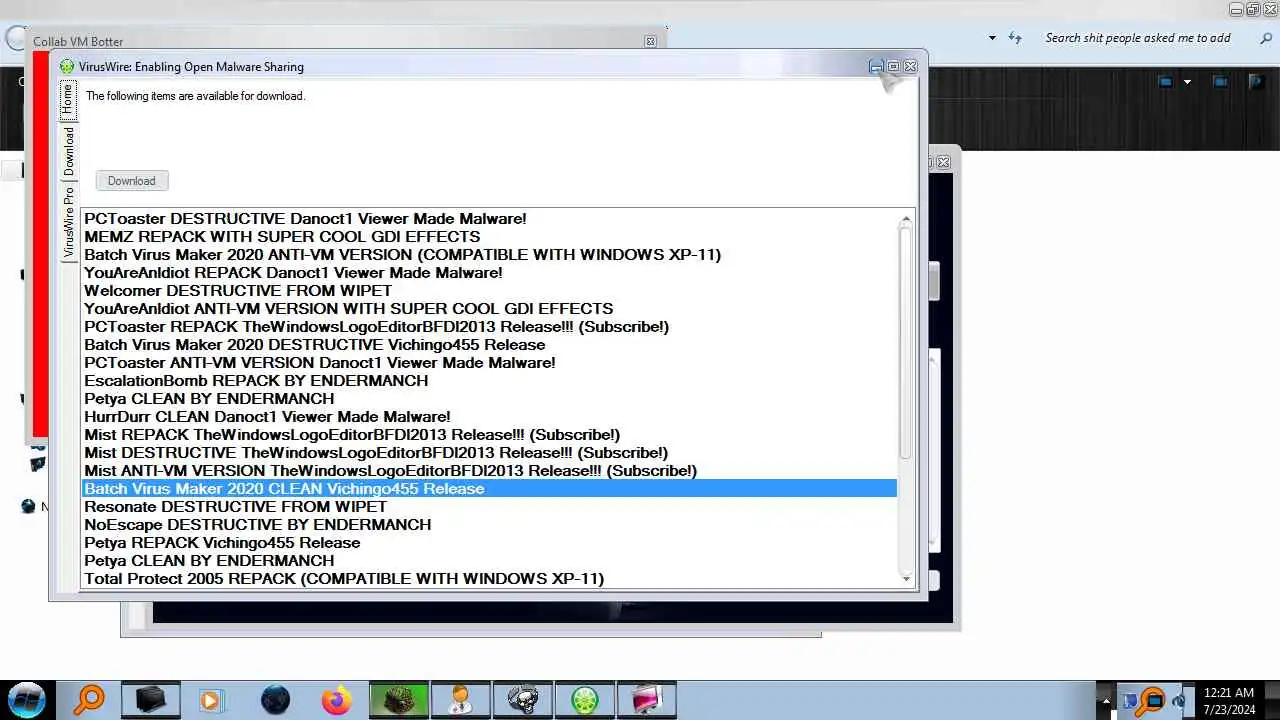Toggle the Explorer preview pane icon

click(1220, 82)
